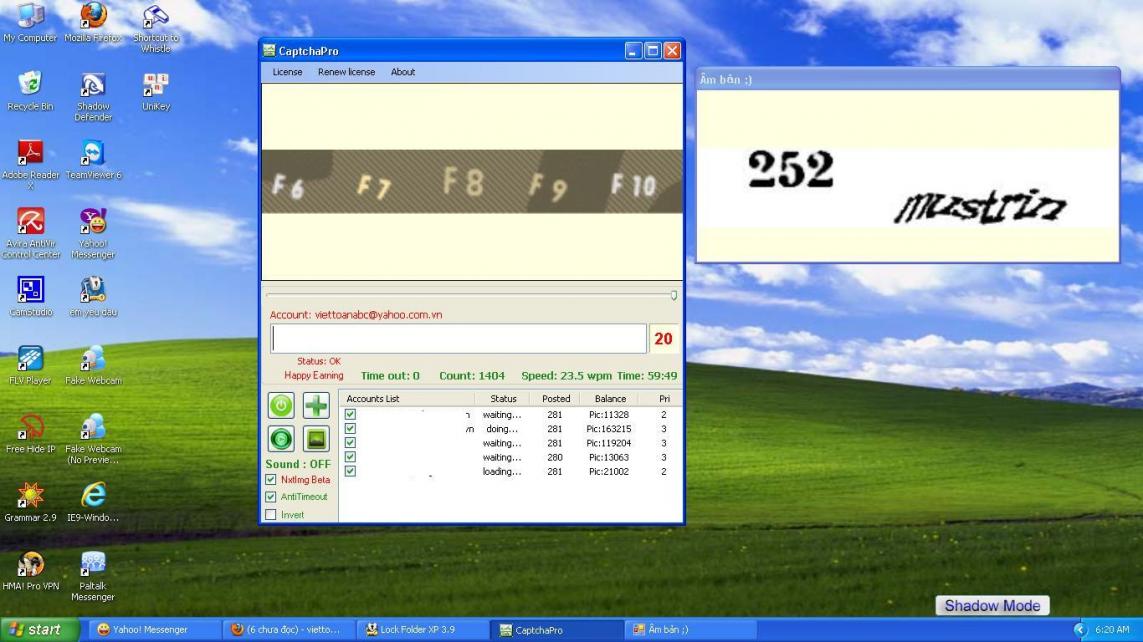The height and width of the screenshot is (642, 1143).
Task: Switch to Âm bản taskbar item
Action: coord(690,630)
